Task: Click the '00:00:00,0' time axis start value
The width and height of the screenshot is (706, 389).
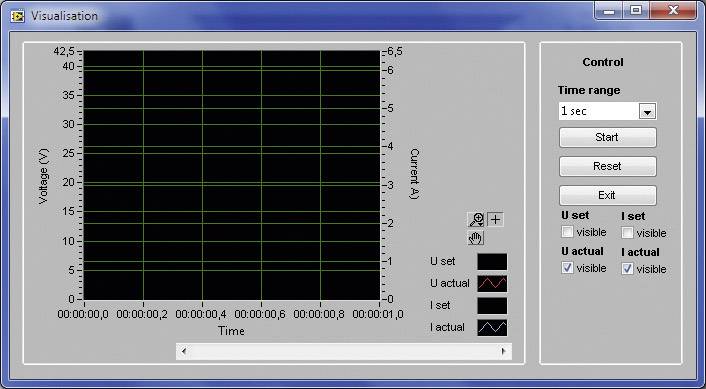Action: (x=83, y=314)
